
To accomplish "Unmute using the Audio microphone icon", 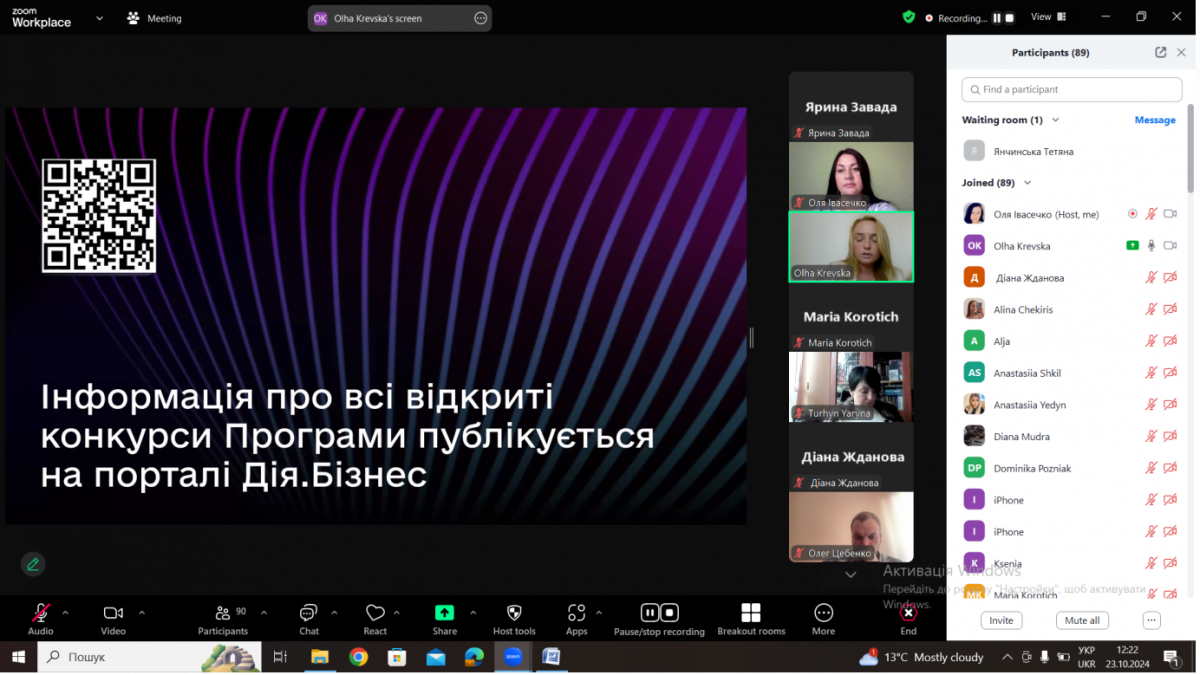I will tap(41, 612).
